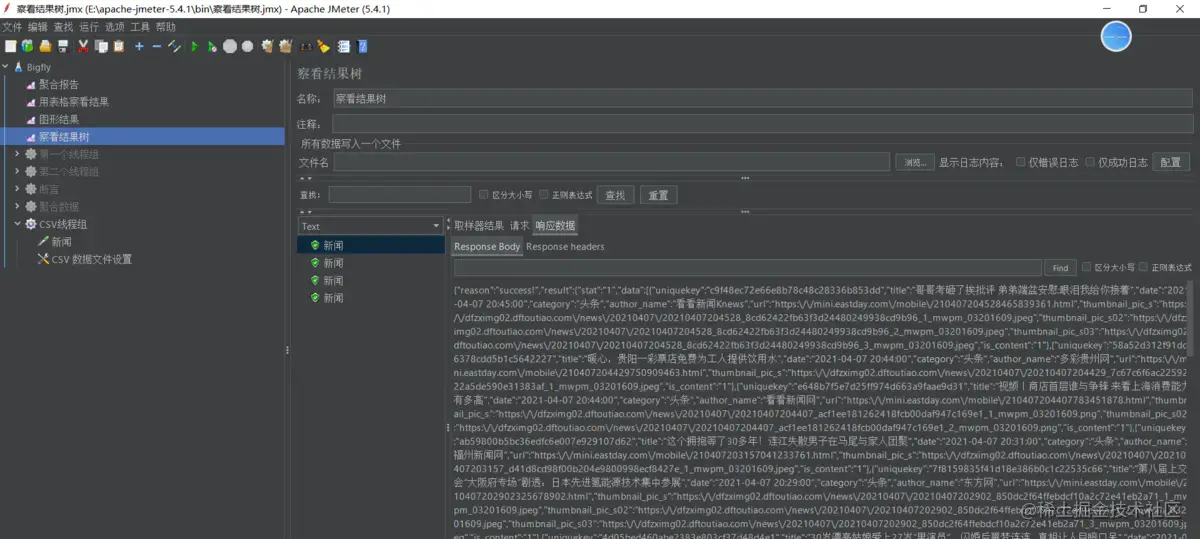Viewport: 1200px width, 539px height.
Task: Save the test plan with disk icon
Action: point(62,46)
